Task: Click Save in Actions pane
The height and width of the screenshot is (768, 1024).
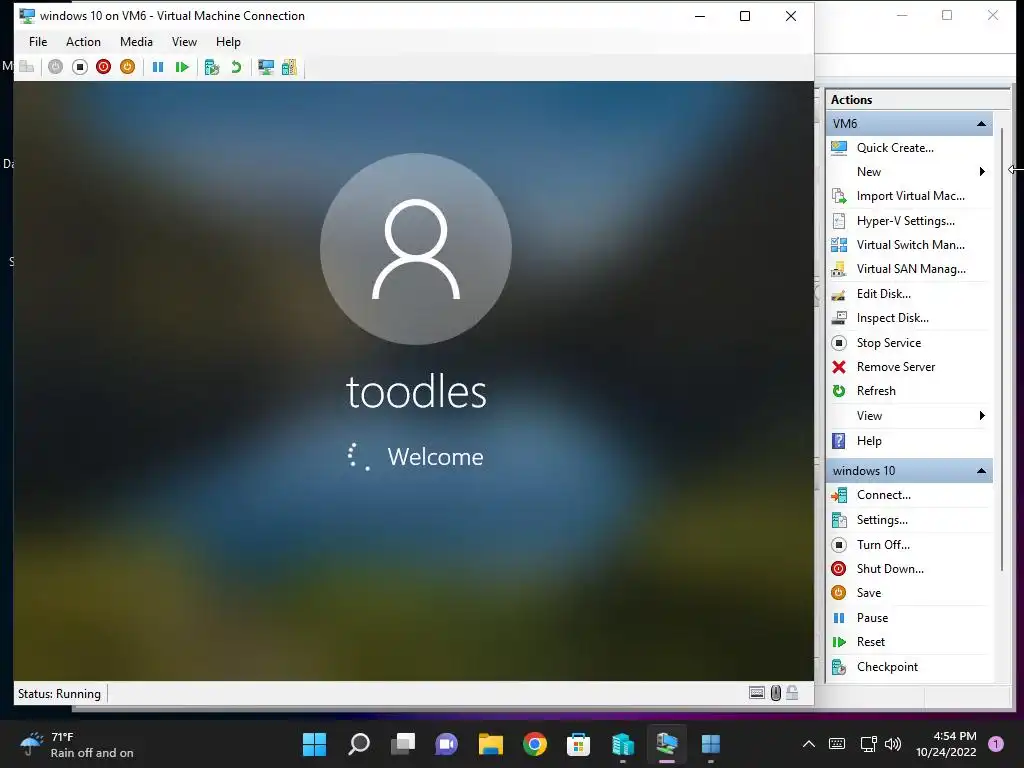Action: 869,593
